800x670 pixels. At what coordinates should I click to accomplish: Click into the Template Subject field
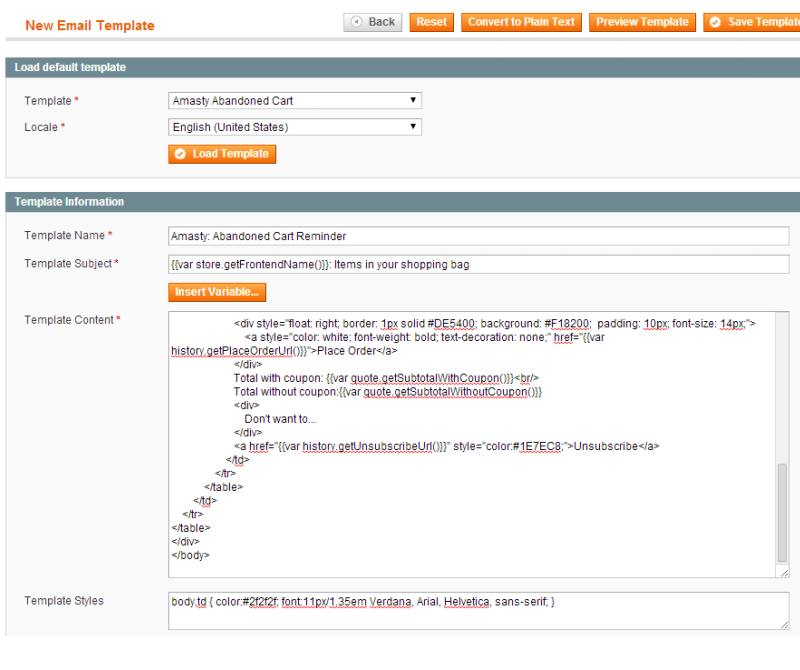[x=478, y=264]
